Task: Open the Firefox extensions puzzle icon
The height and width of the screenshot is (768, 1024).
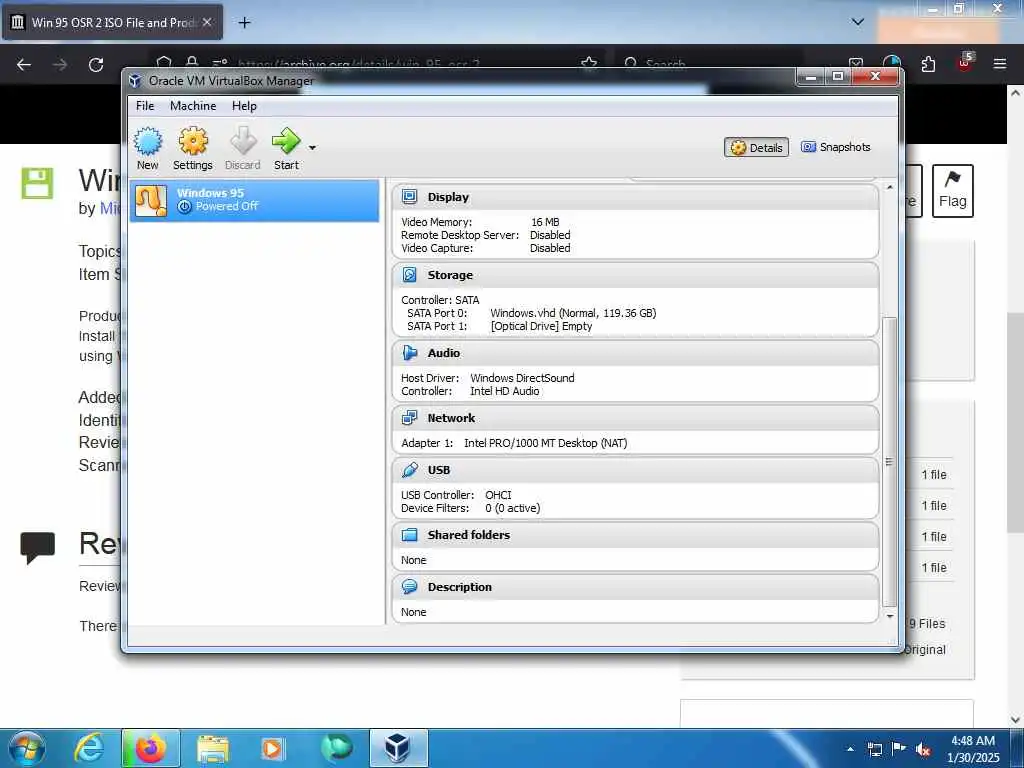Action: [x=928, y=64]
